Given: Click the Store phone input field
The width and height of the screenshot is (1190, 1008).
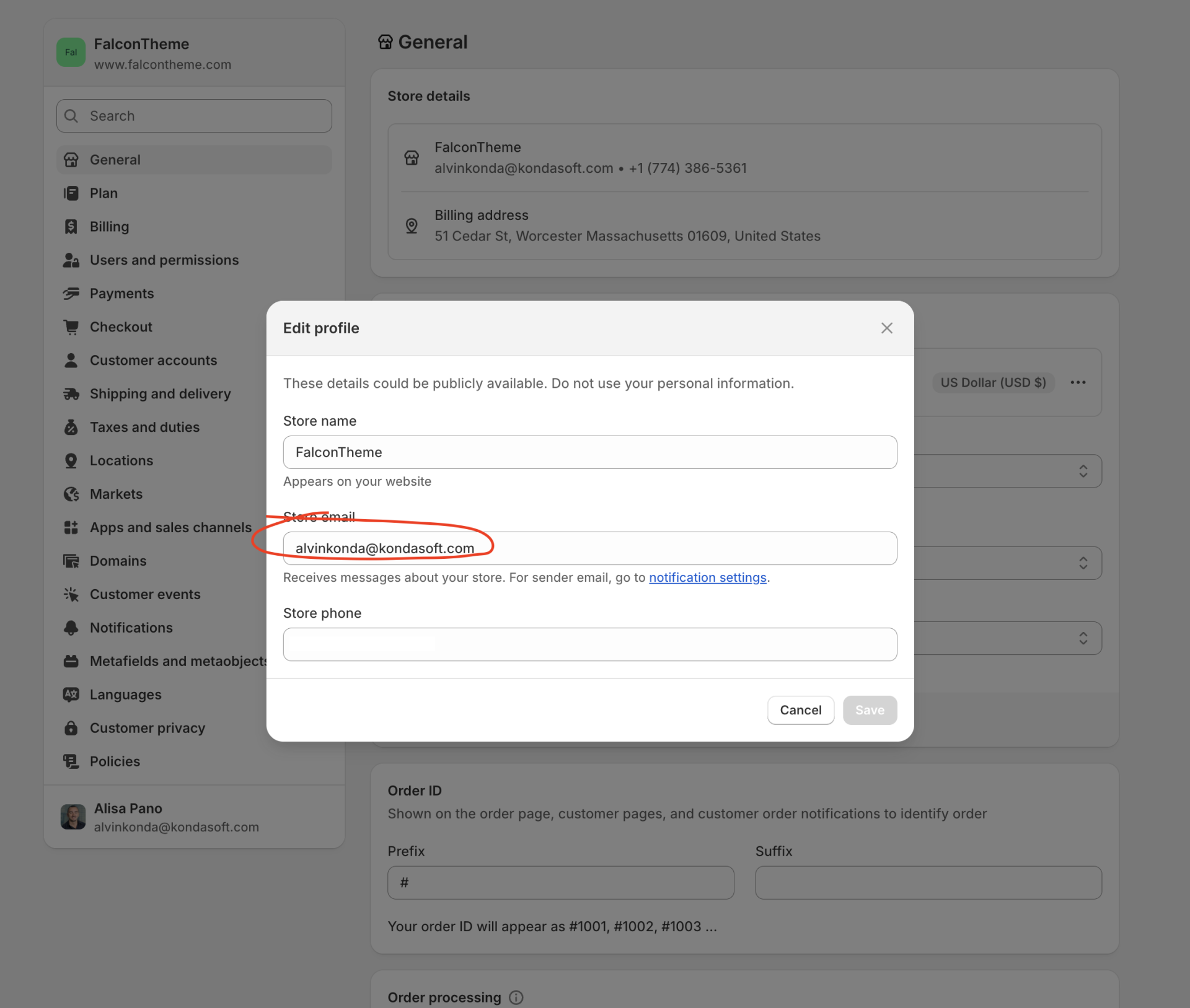Looking at the screenshot, I should [x=589, y=644].
